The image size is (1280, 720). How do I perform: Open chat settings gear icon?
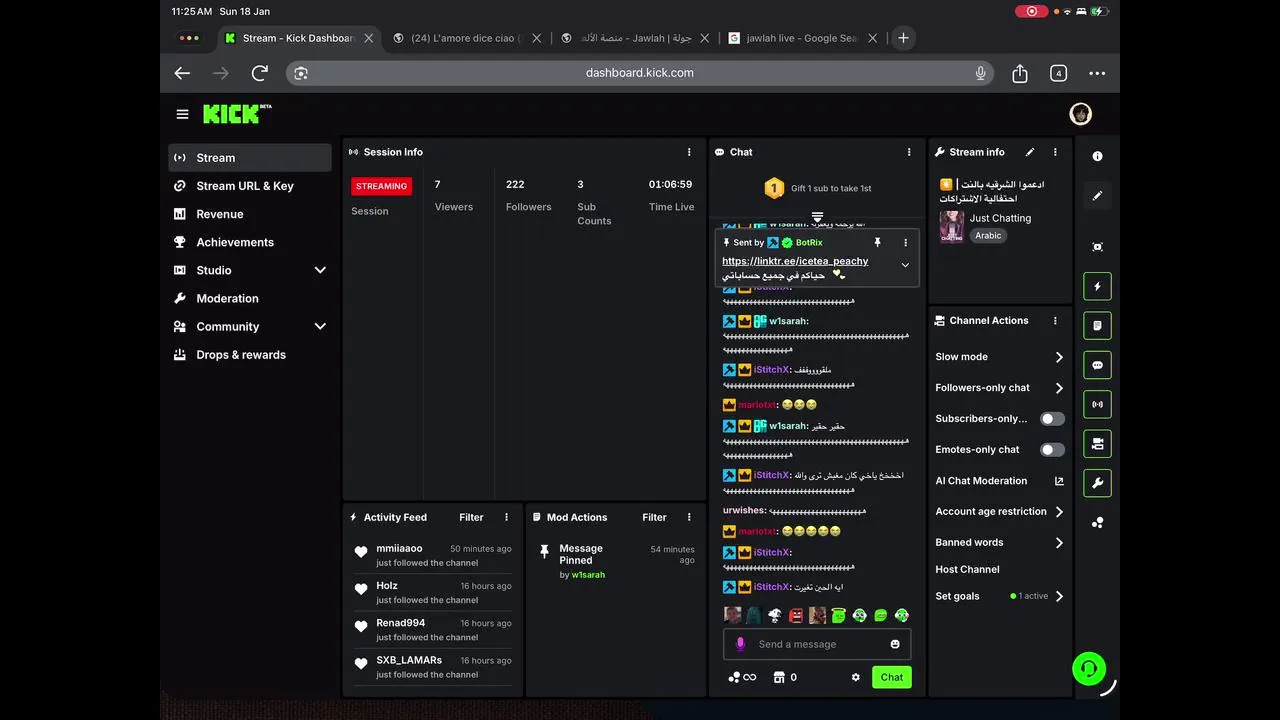pyautogui.click(x=856, y=677)
